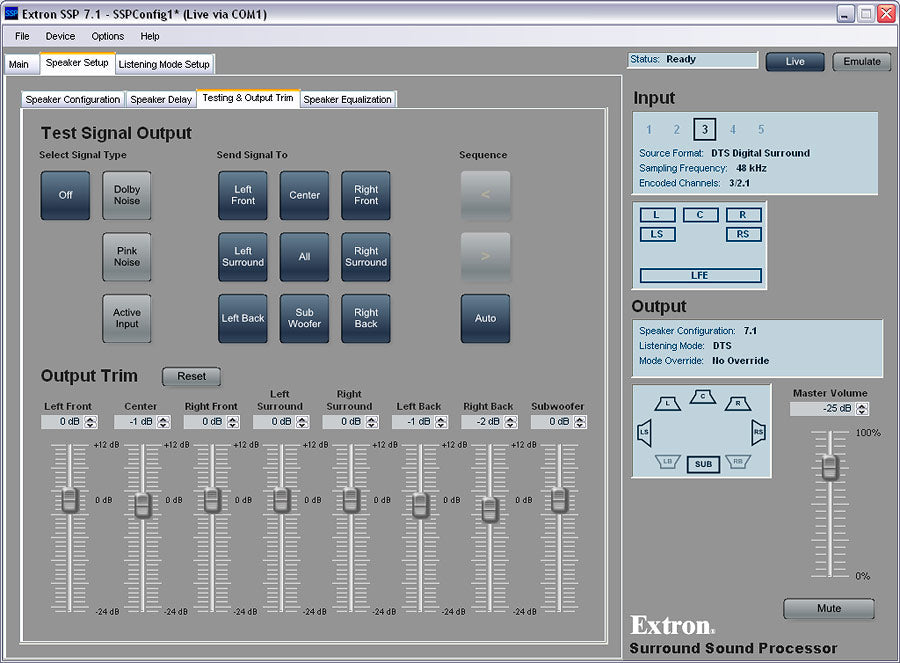Click the LS speaker icon in output diagram
This screenshot has width=900, height=663.
tap(645, 433)
